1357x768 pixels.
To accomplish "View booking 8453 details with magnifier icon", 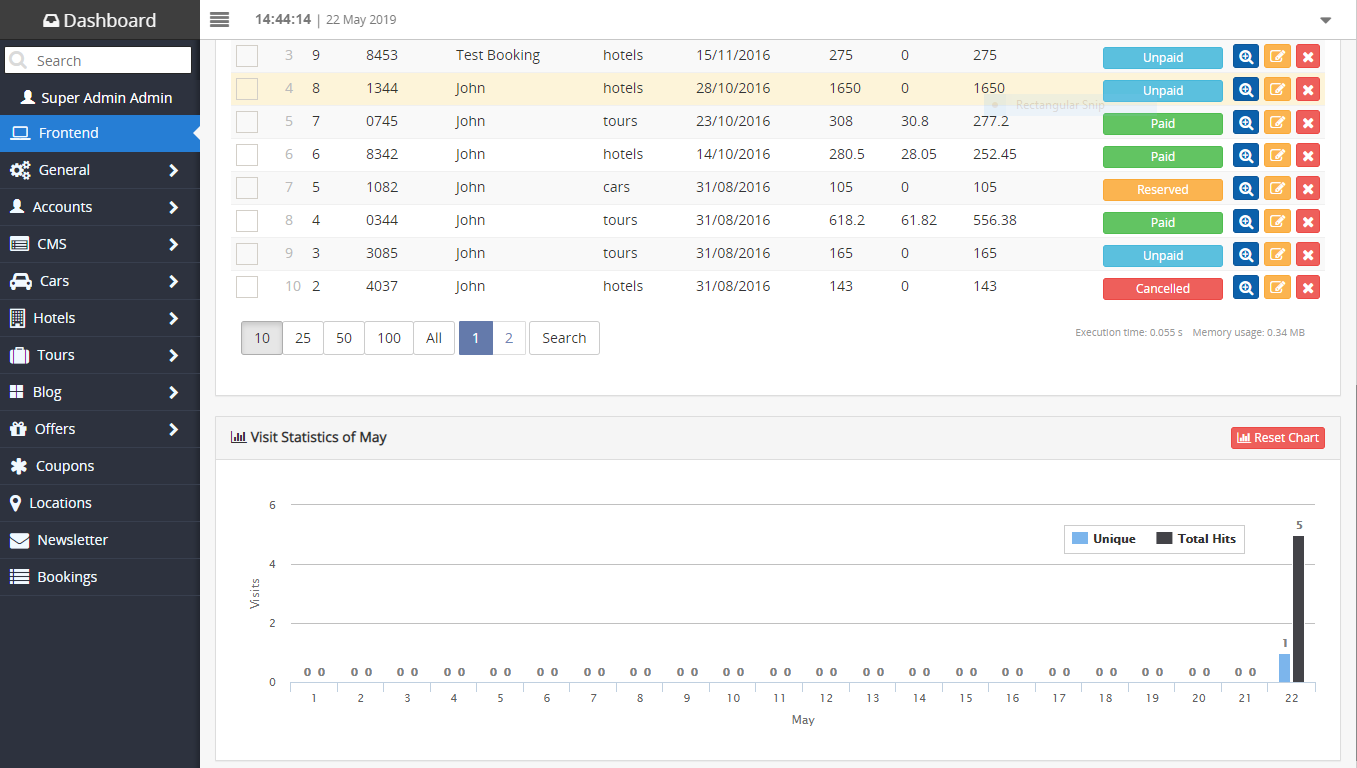I will click(1246, 57).
